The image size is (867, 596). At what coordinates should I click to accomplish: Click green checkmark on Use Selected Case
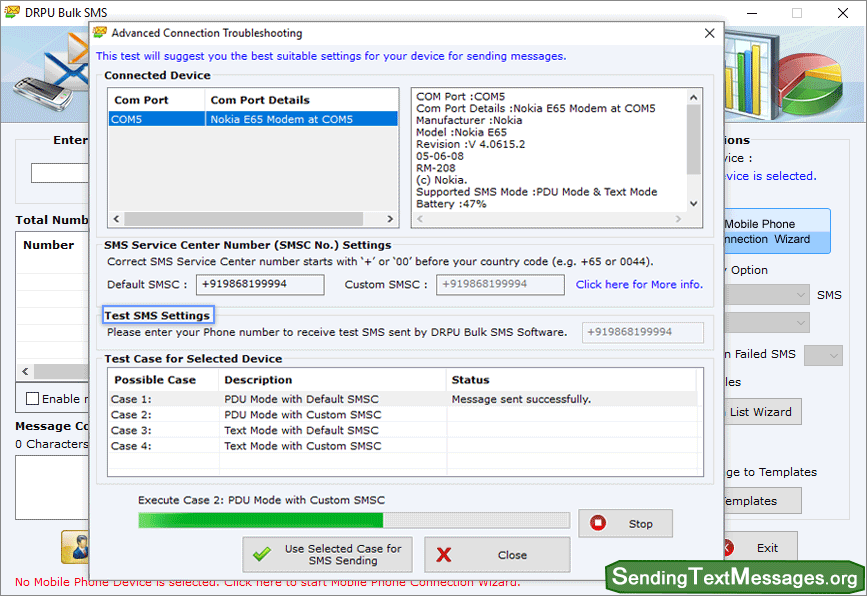(x=262, y=554)
